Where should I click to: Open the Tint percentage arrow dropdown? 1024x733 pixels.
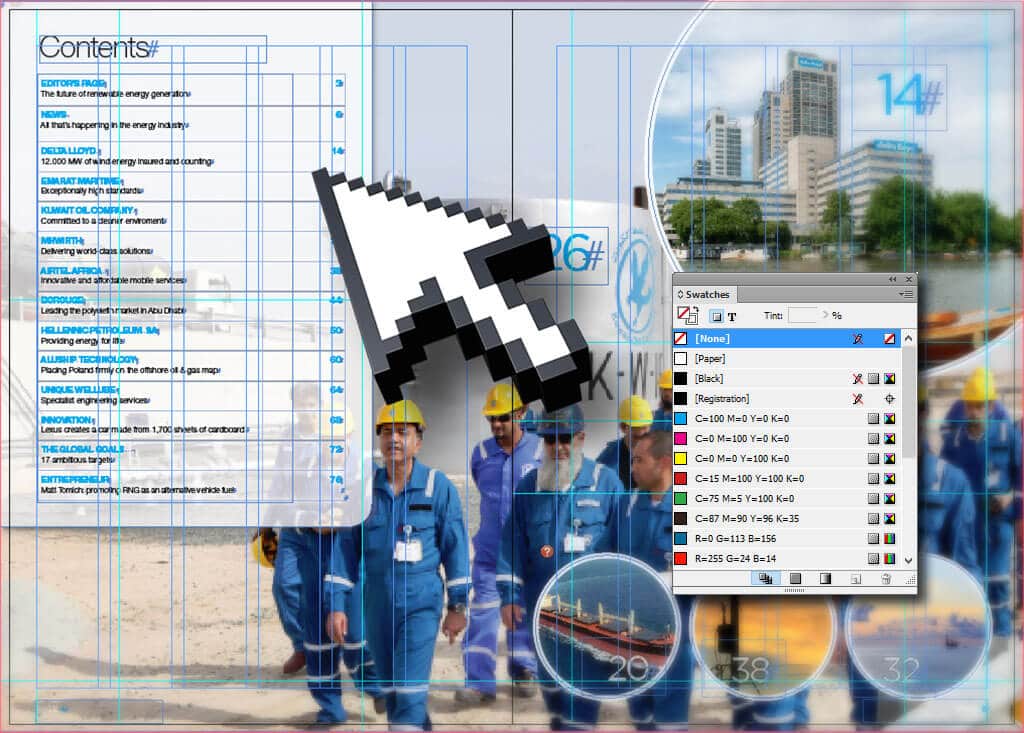point(825,316)
